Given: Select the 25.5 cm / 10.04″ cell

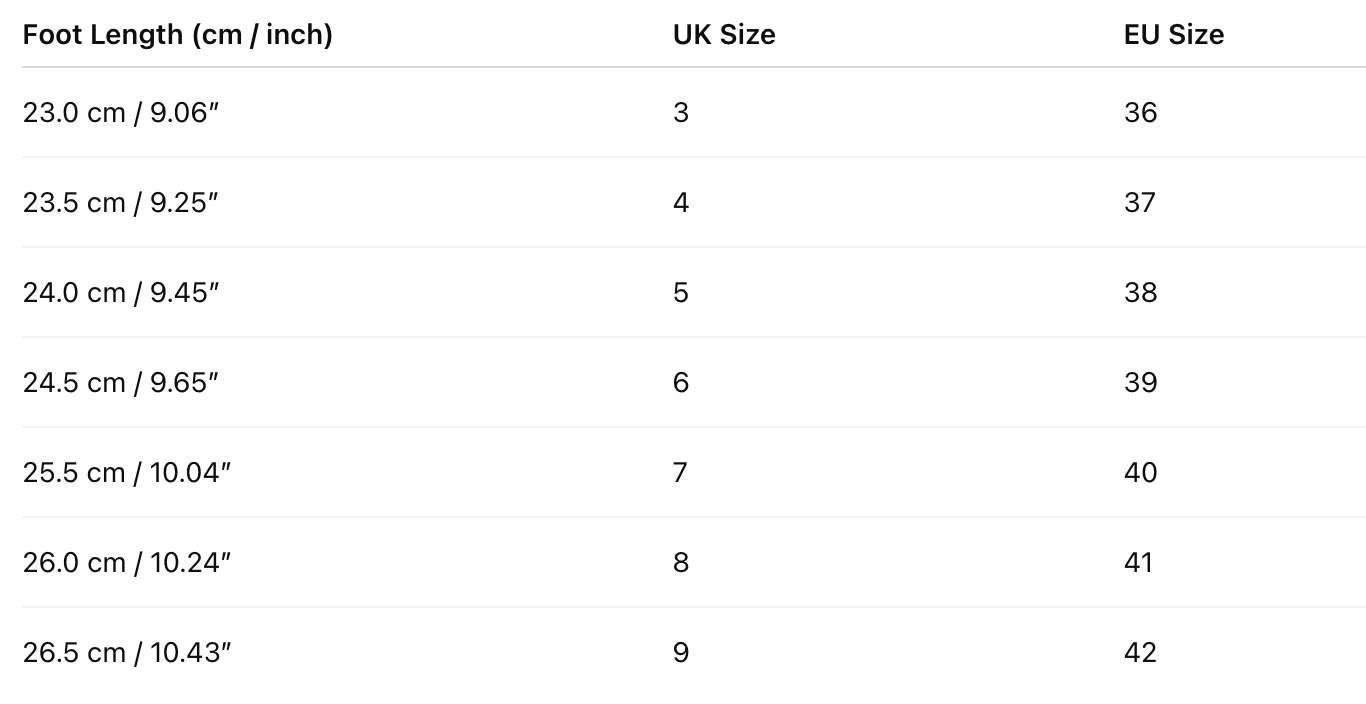Looking at the screenshot, I should click(126, 472).
